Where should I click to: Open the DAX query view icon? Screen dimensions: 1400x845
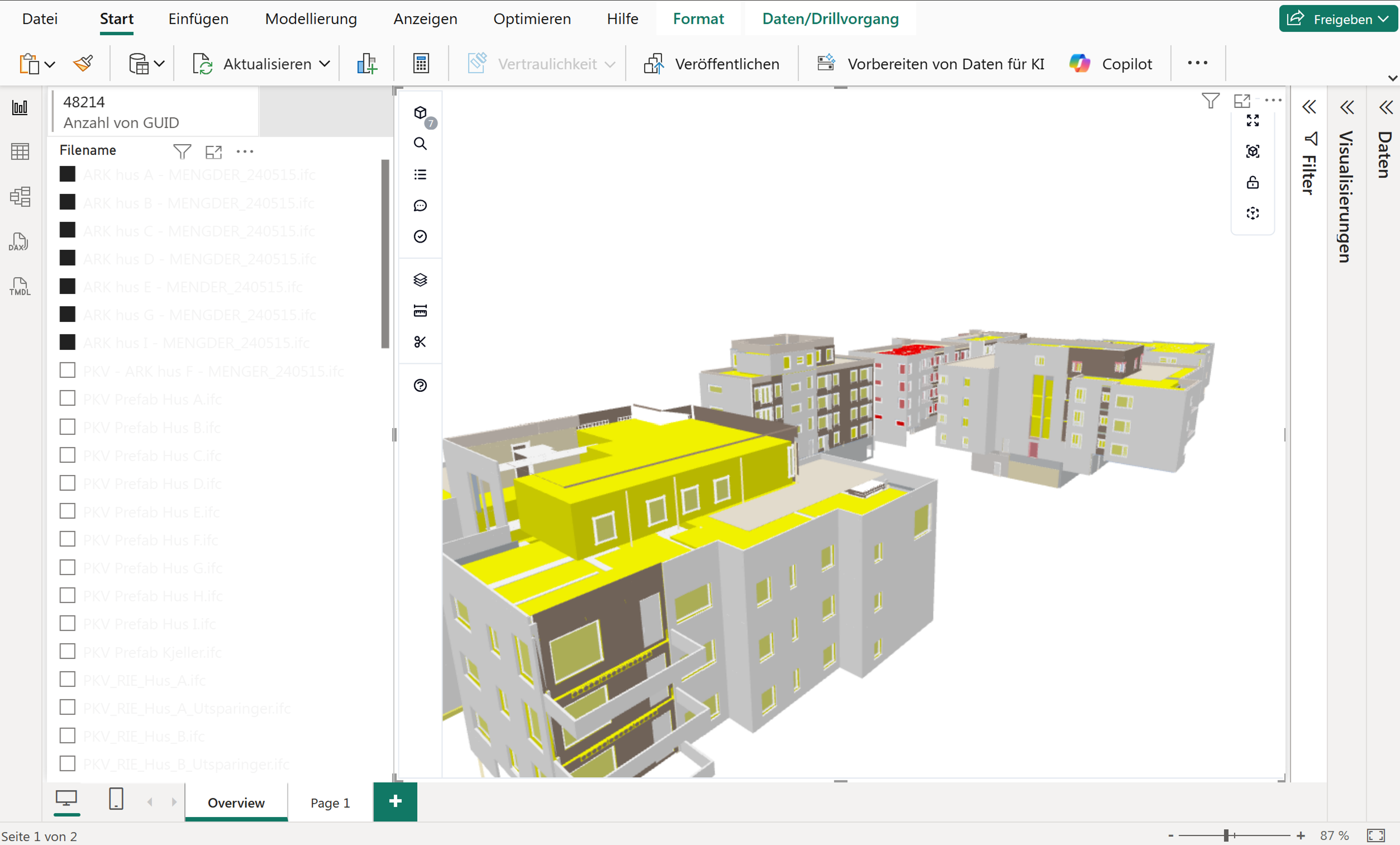19,242
